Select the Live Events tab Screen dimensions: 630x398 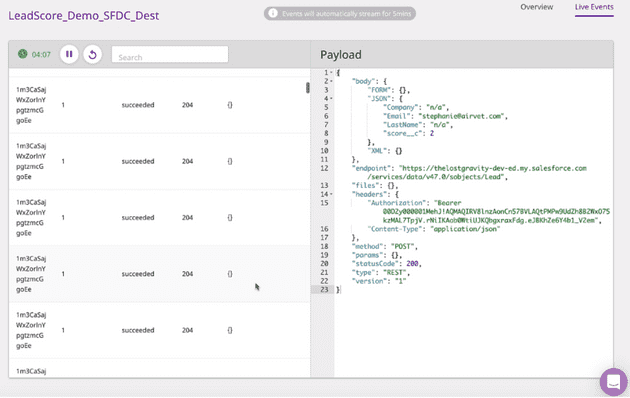[x=594, y=7]
